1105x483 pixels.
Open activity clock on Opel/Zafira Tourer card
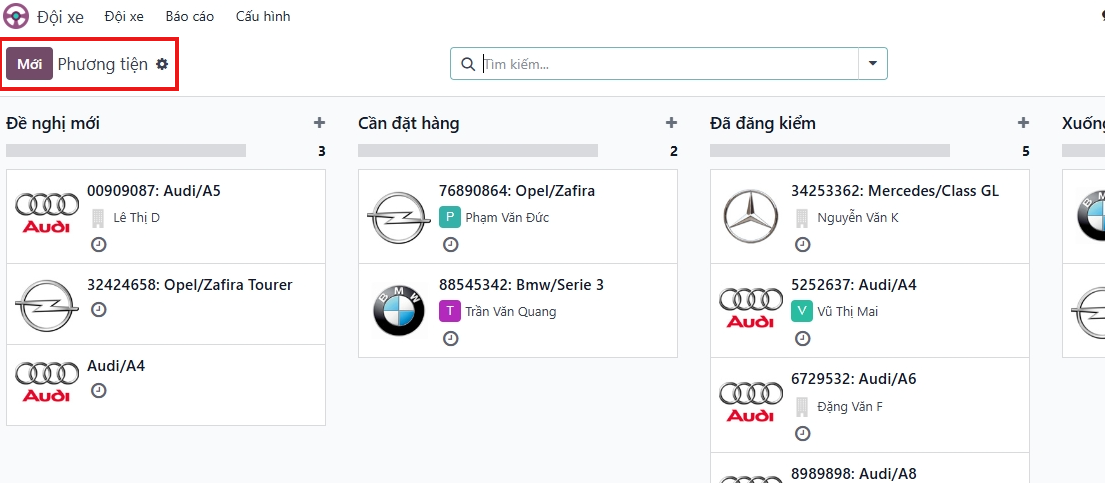99,310
